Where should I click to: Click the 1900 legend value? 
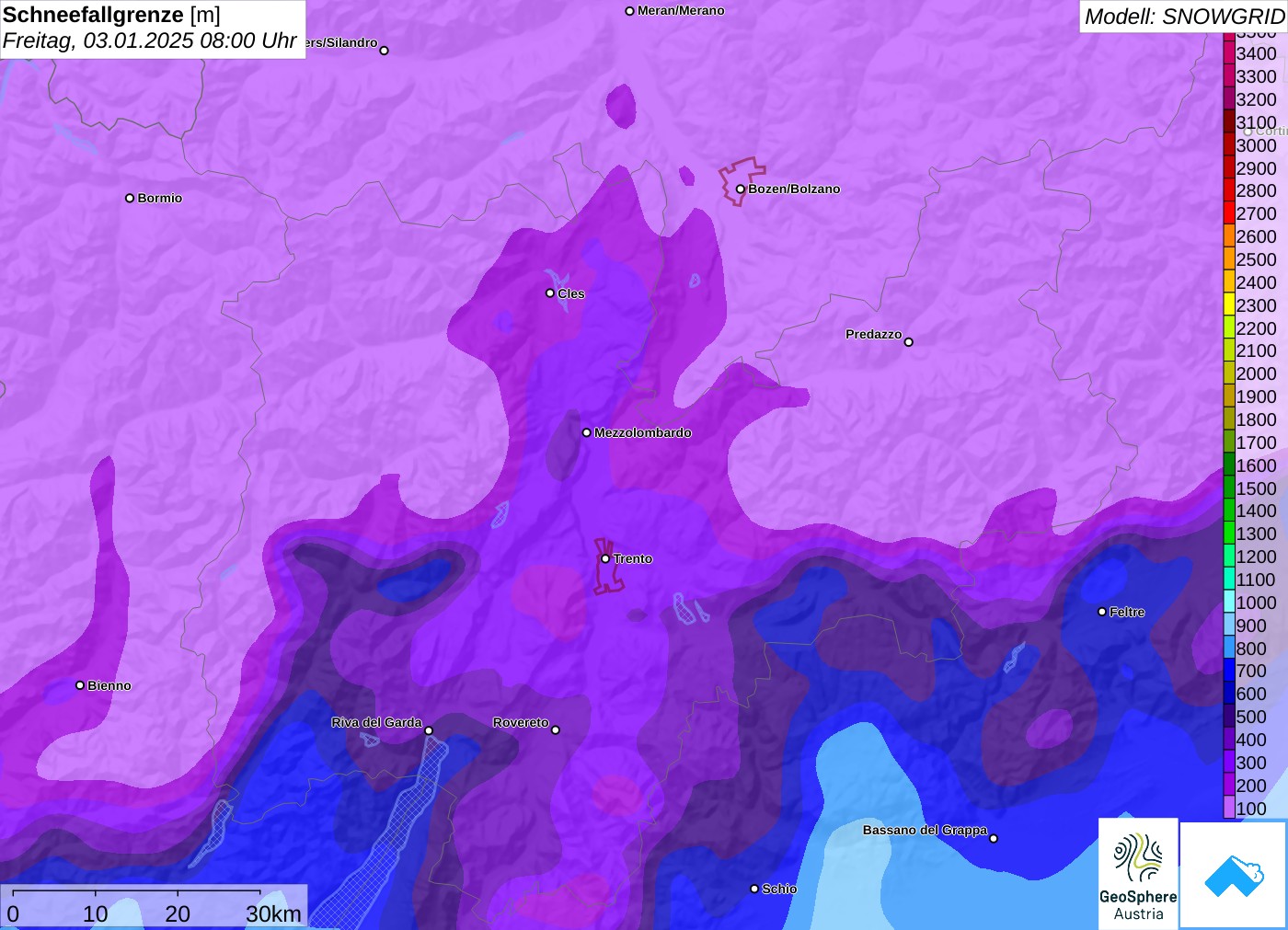pos(1256,396)
